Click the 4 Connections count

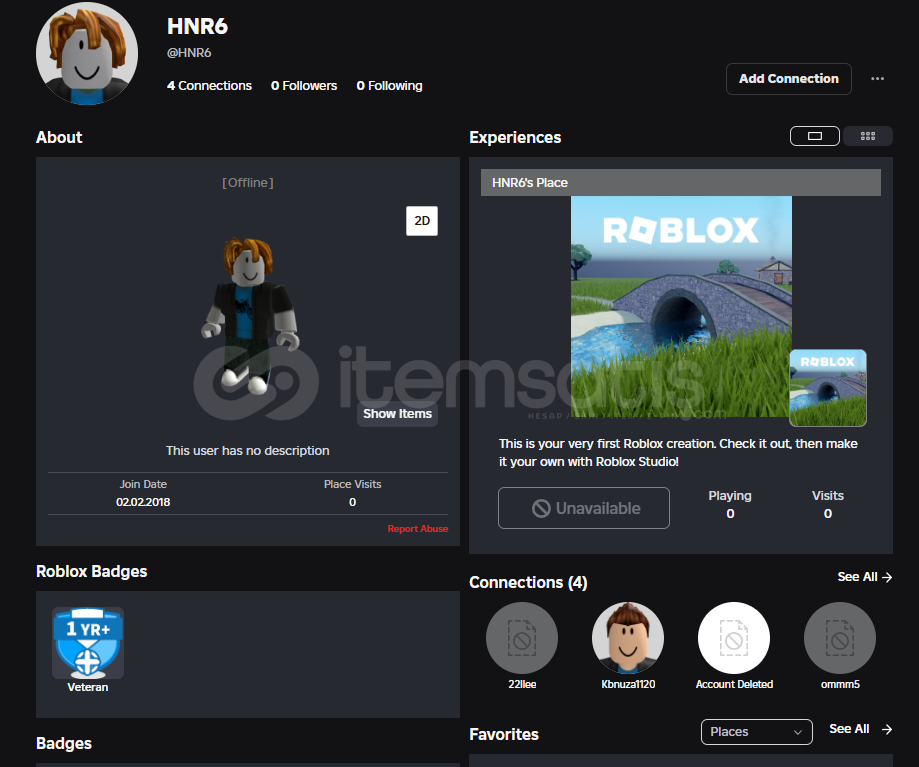click(x=209, y=86)
